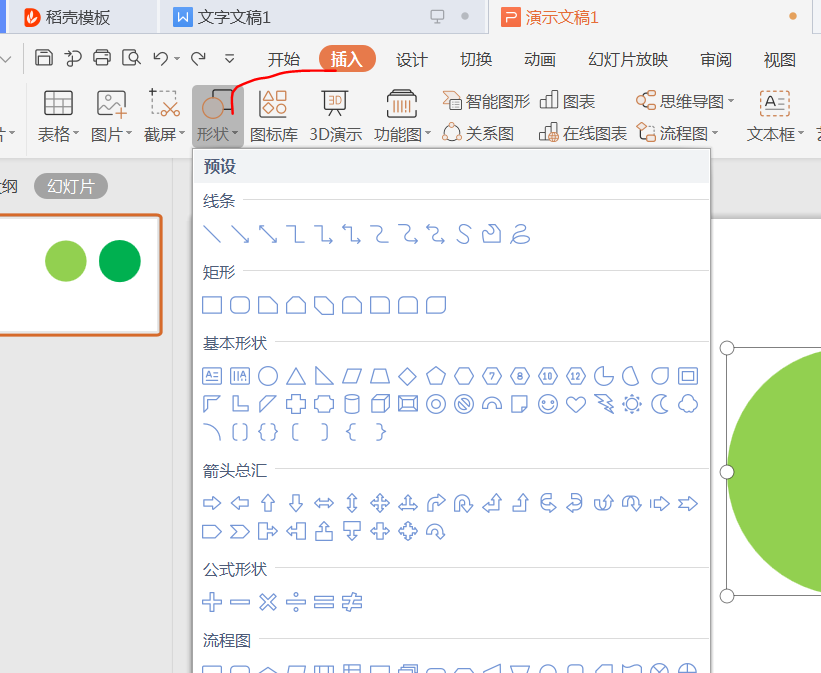Click the Print icon in quick toolbar
The width and height of the screenshot is (821, 673).
coord(102,58)
